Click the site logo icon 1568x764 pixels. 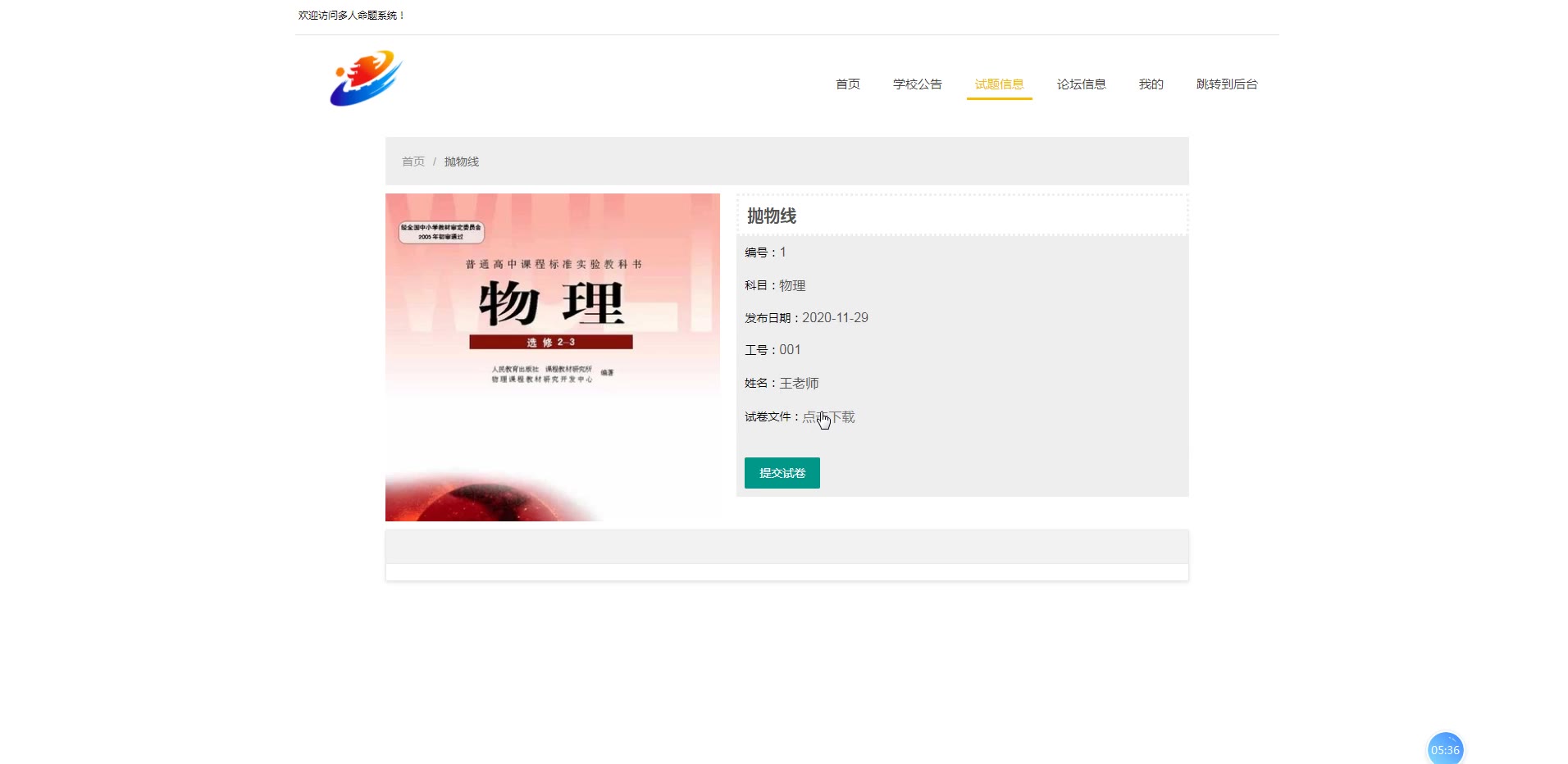click(x=366, y=79)
